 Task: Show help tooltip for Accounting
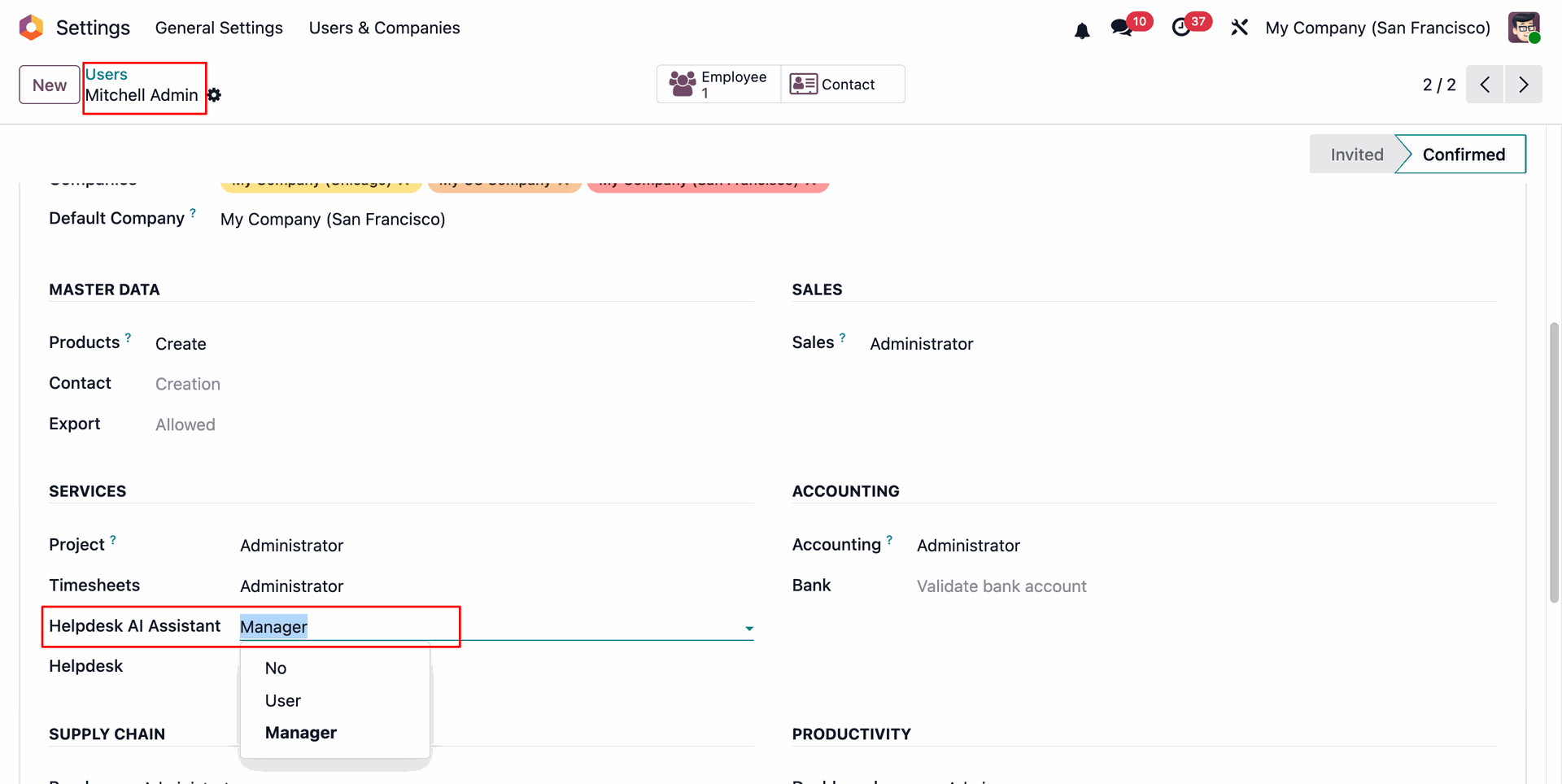coord(889,539)
